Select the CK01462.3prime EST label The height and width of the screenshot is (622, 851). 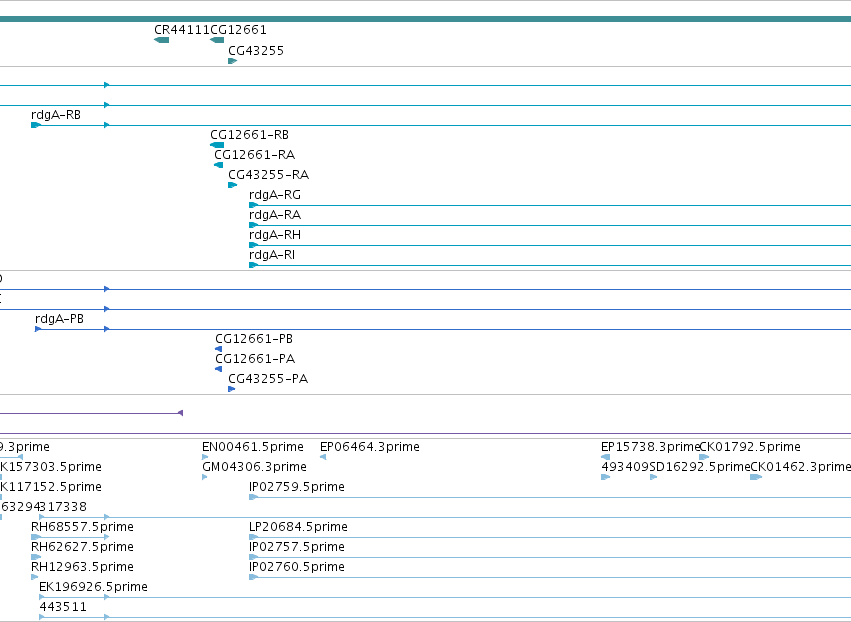click(801, 467)
